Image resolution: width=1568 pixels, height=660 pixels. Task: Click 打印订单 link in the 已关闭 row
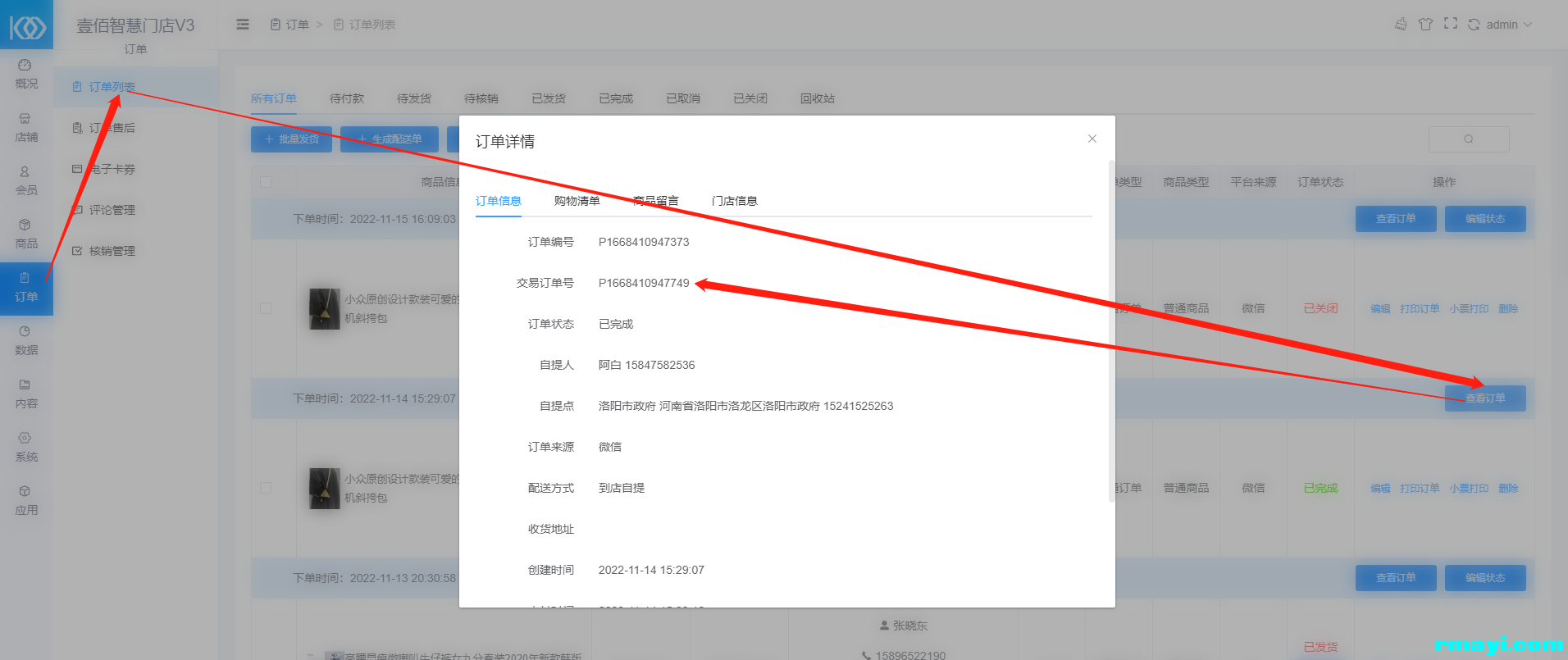1420,309
